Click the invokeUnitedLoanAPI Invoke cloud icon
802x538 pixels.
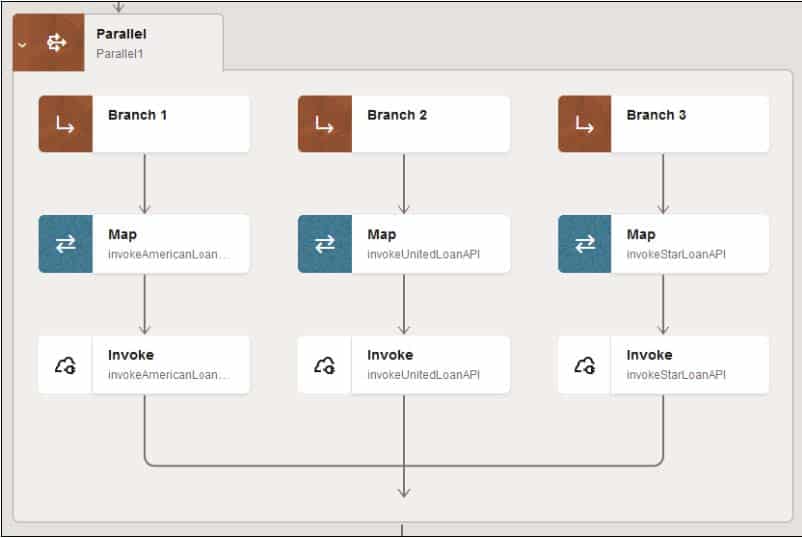[x=325, y=365]
